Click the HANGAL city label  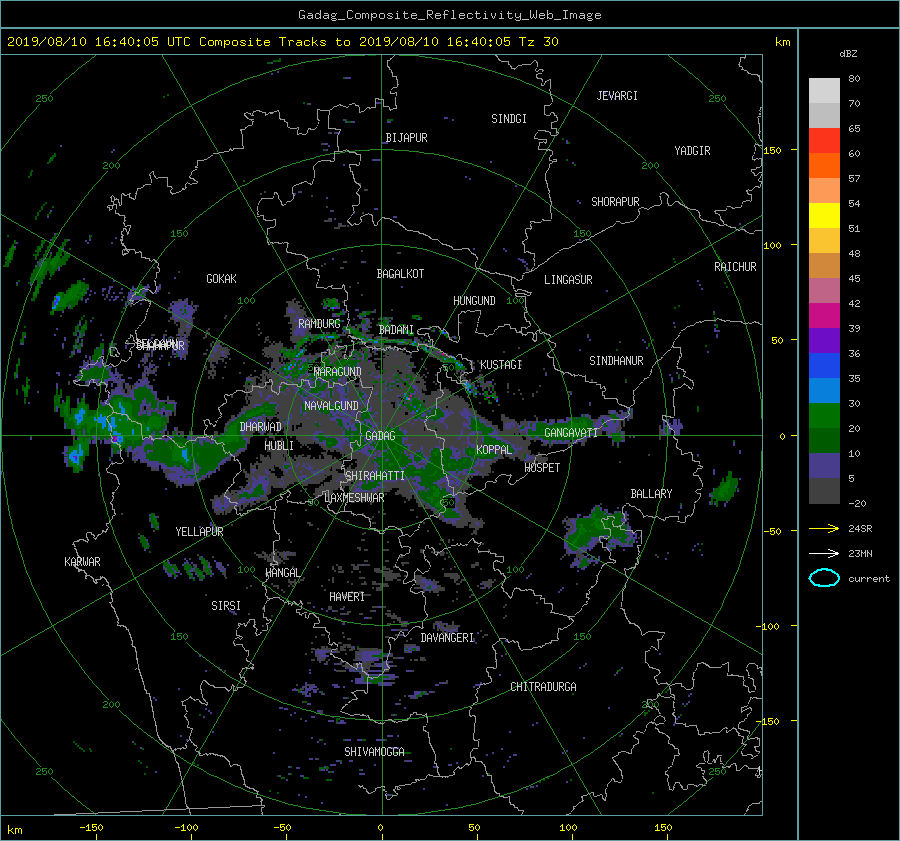pos(282,573)
